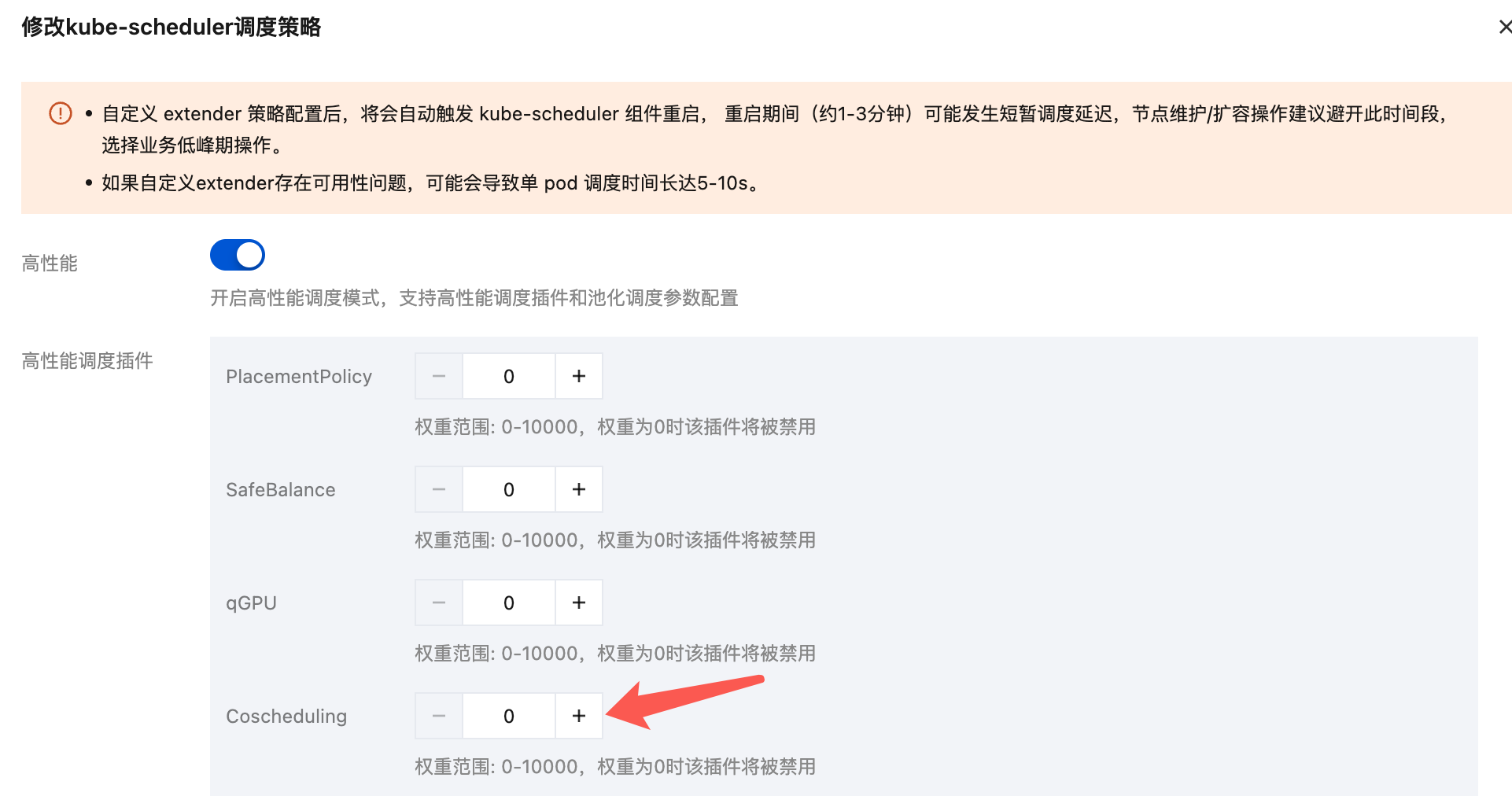Click the Coscheduling plugin label
This screenshot has height=807, width=1512.
[x=286, y=717]
